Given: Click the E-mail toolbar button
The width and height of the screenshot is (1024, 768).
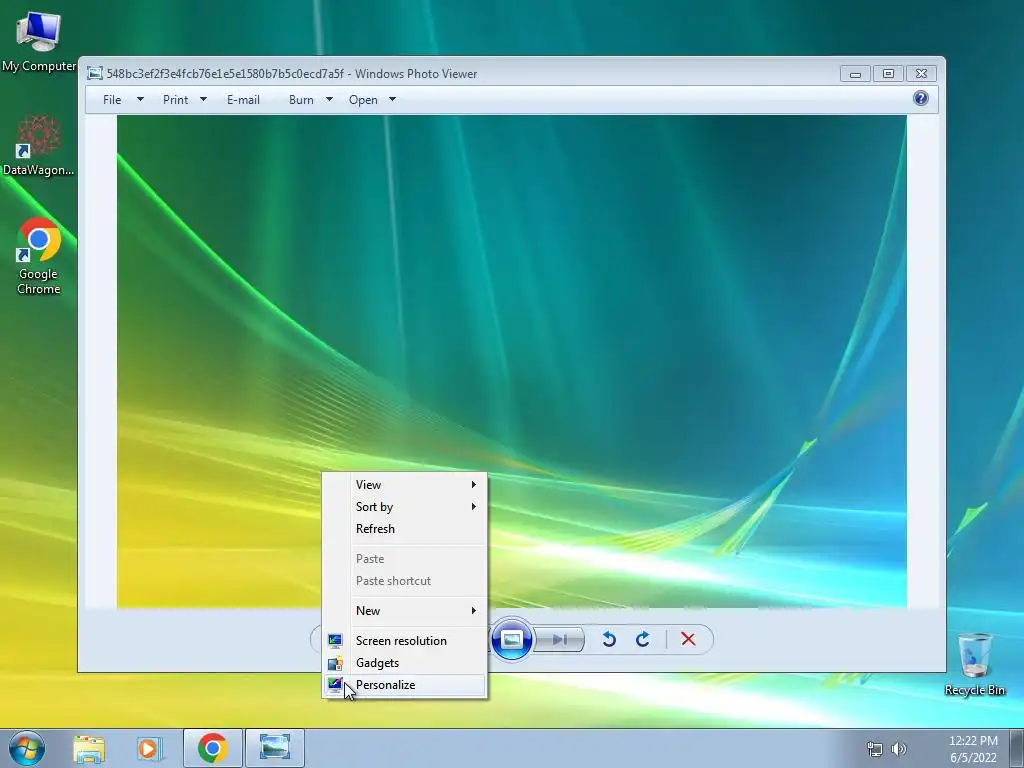Looking at the screenshot, I should [x=243, y=100].
